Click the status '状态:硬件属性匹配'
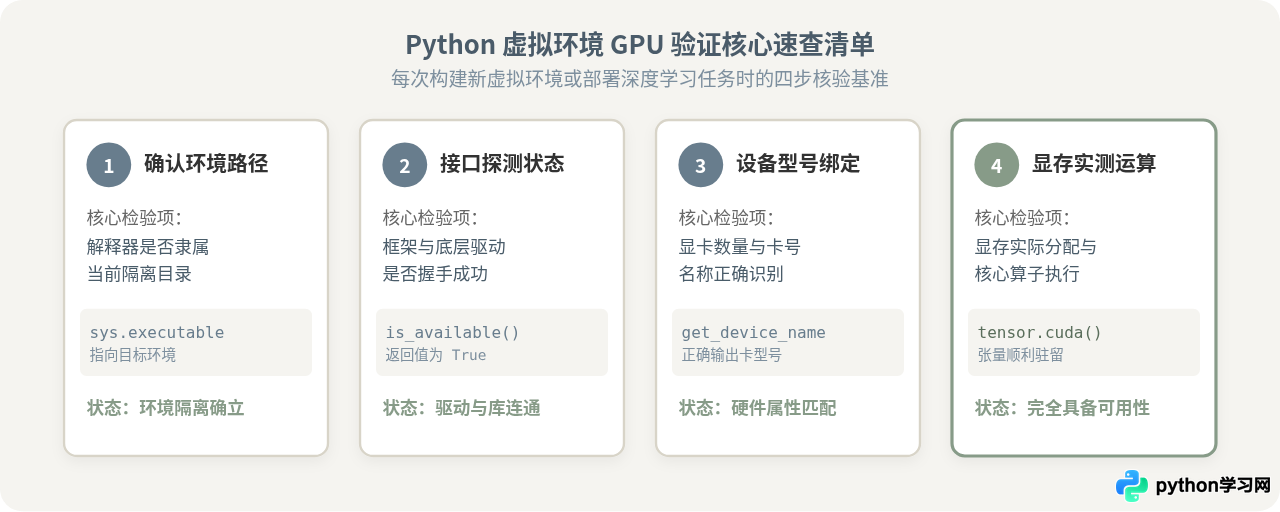The height and width of the screenshot is (512, 1280). tap(758, 408)
